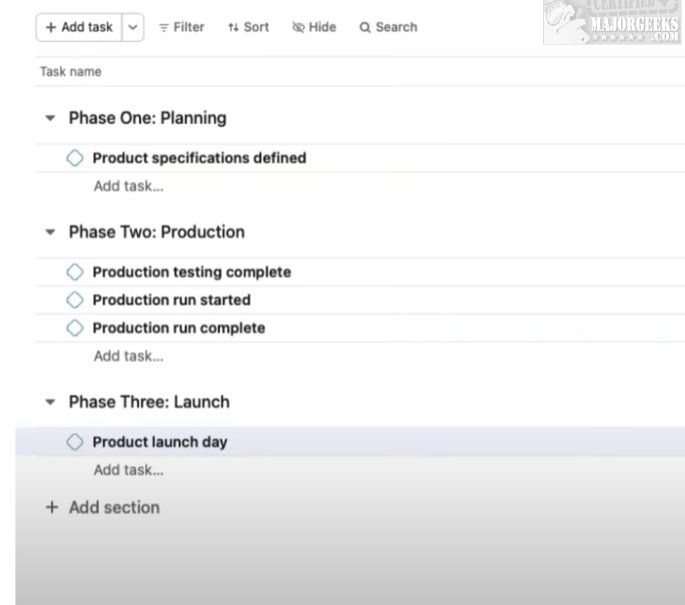Click the Search magnifier icon
685x605 pixels.
(x=365, y=27)
